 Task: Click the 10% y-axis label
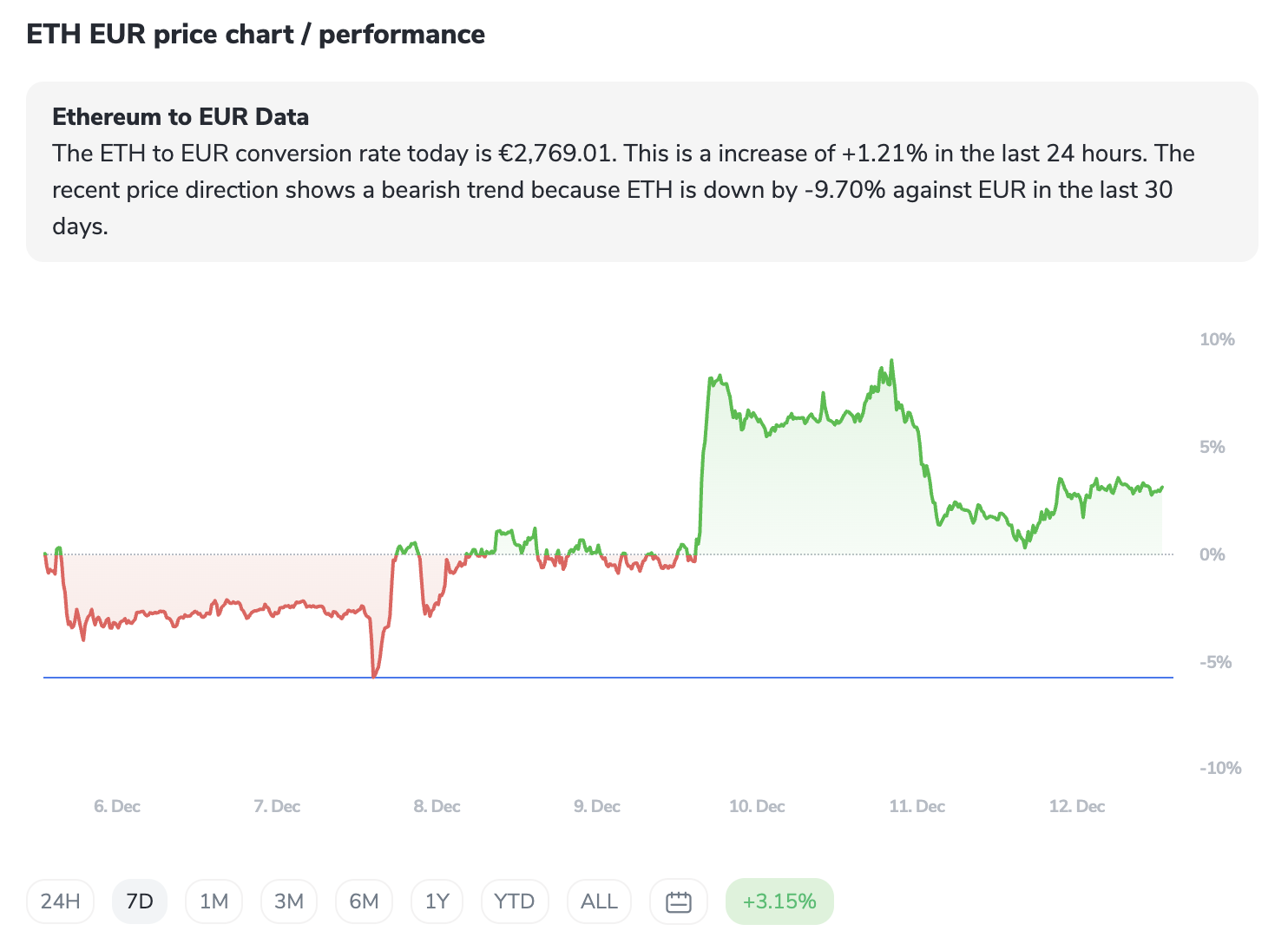(1217, 339)
